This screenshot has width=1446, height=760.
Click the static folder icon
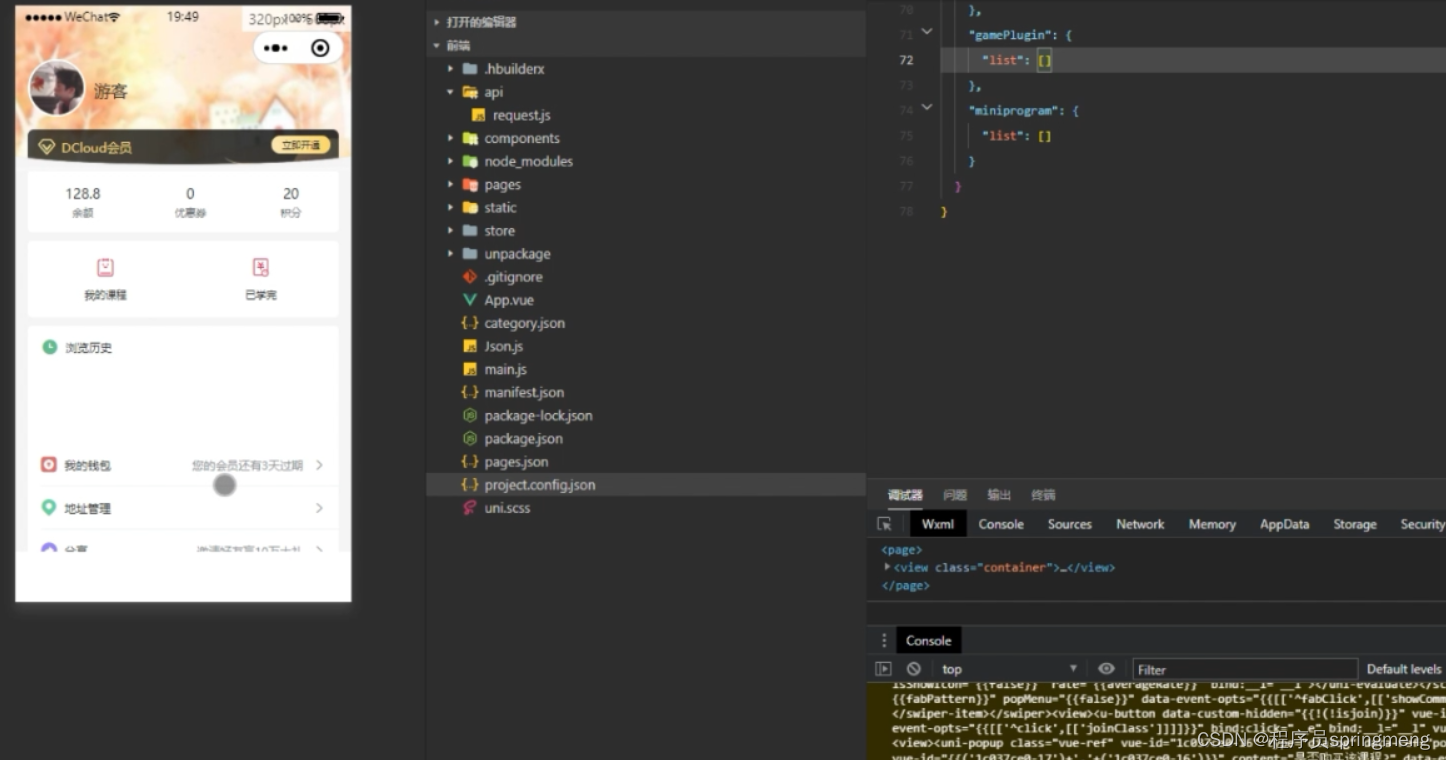tap(470, 208)
